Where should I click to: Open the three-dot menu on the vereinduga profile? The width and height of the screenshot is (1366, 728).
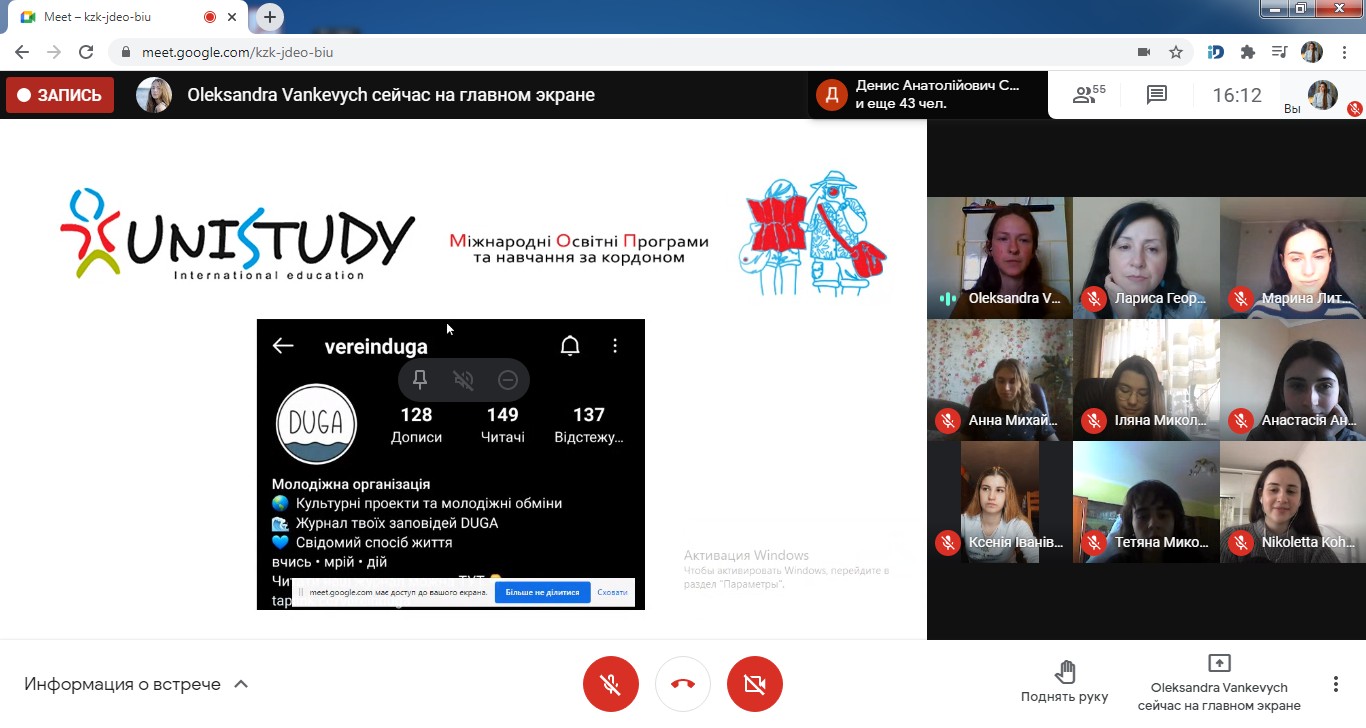coord(615,346)
